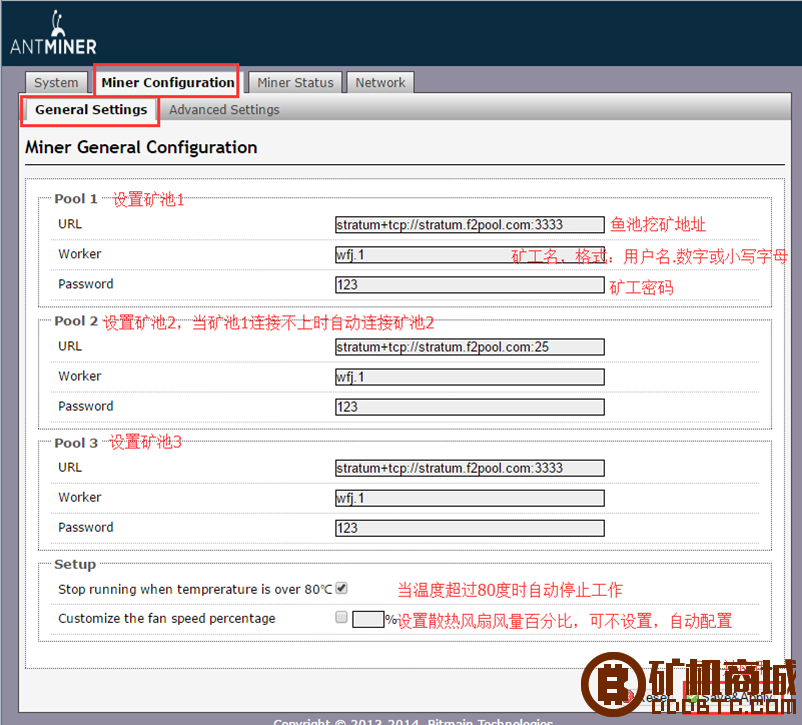Open the Network tab

[x=380, y=82]
